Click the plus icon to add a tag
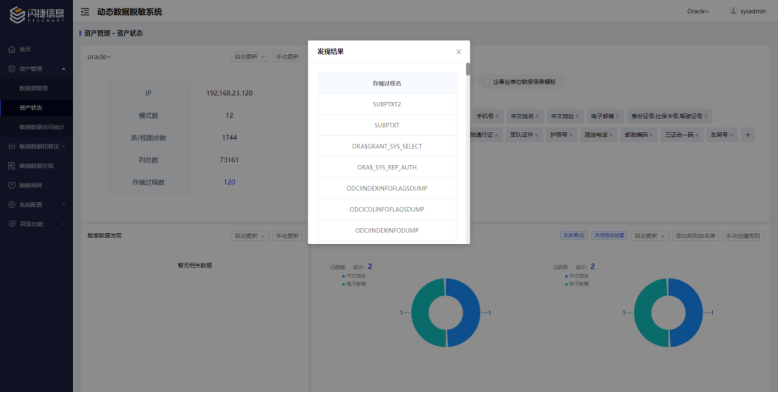Viewport: 778px width, 393px height. tap(748, 134)
